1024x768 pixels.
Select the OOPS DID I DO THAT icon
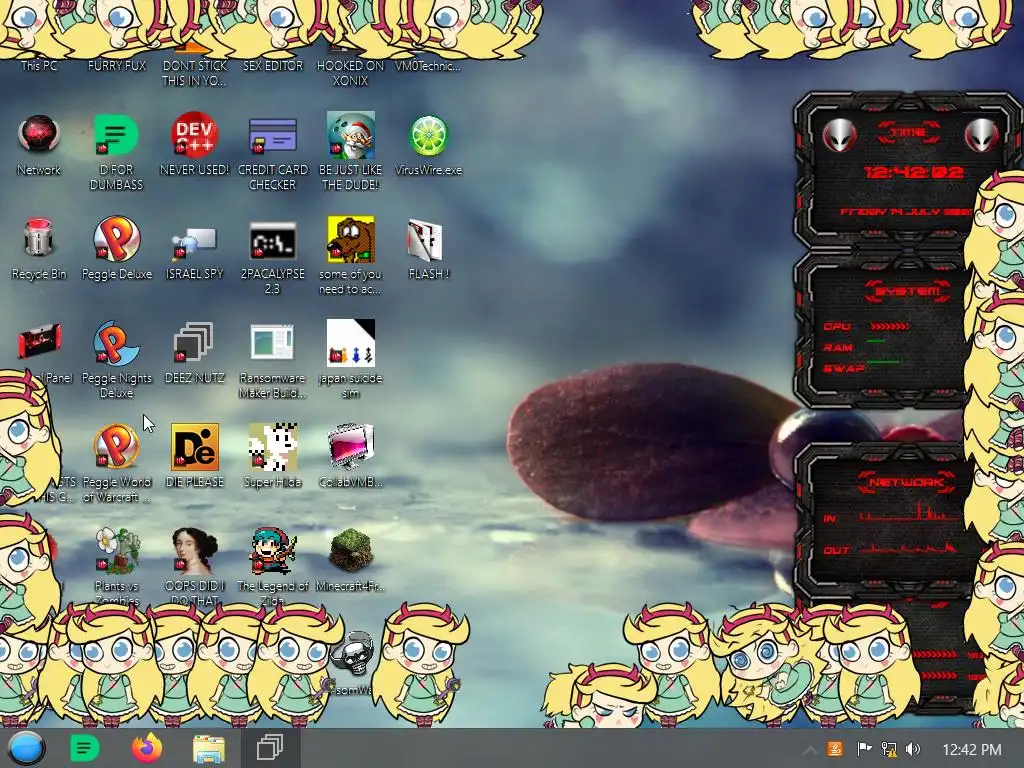[x=194, y=550]
